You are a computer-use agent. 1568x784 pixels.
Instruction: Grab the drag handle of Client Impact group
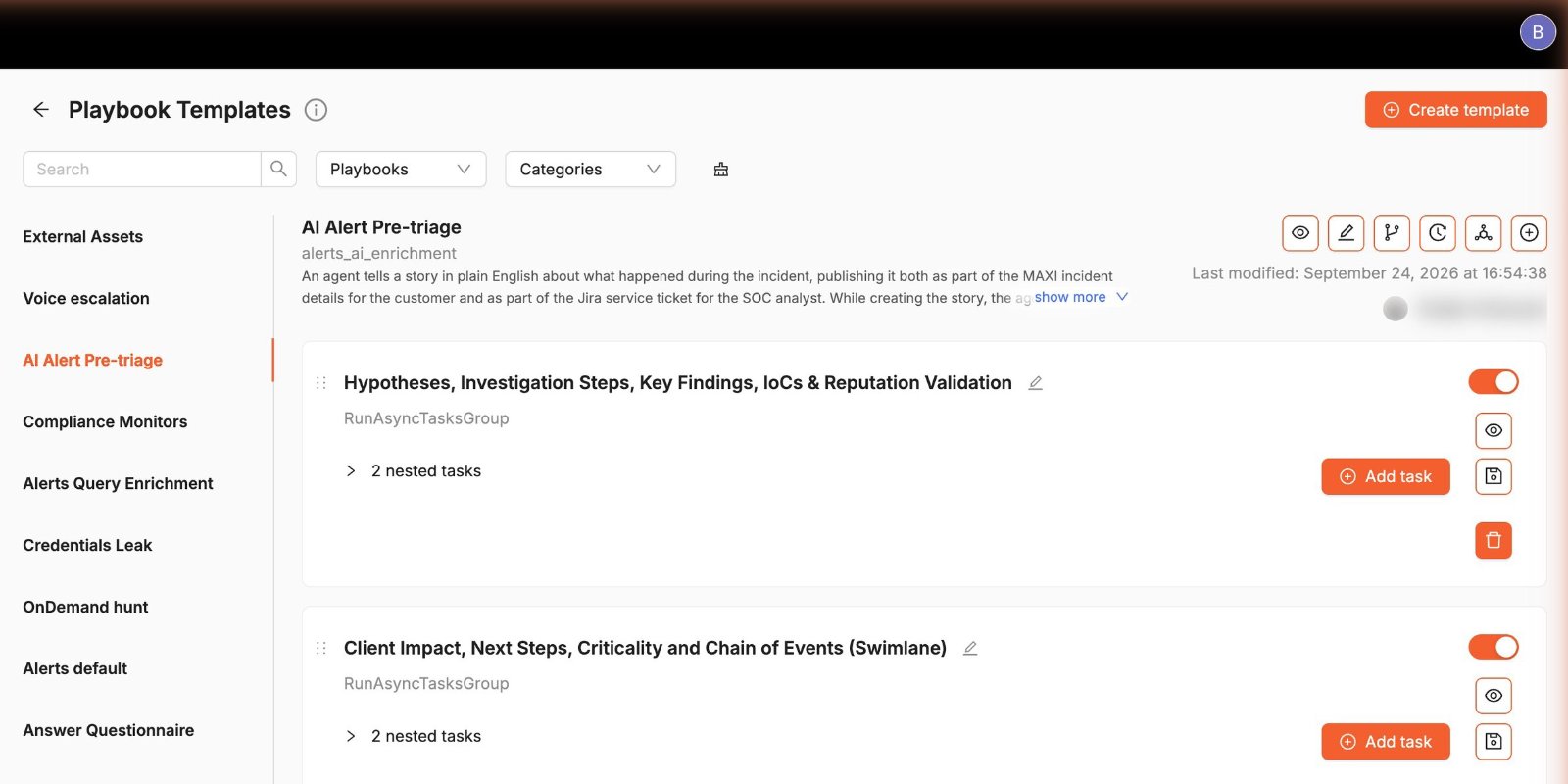click(x=321, y=648)
